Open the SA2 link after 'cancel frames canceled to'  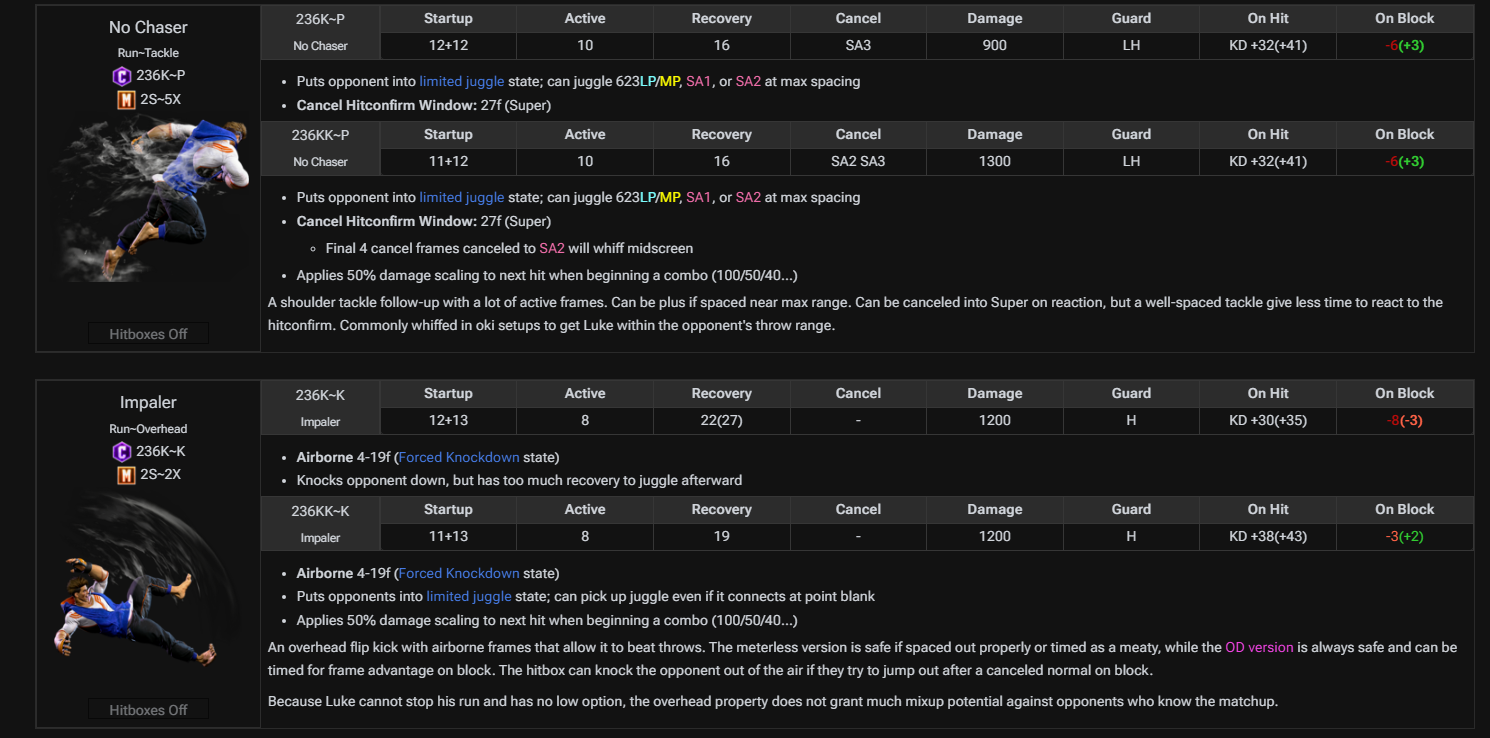(552, 248)
